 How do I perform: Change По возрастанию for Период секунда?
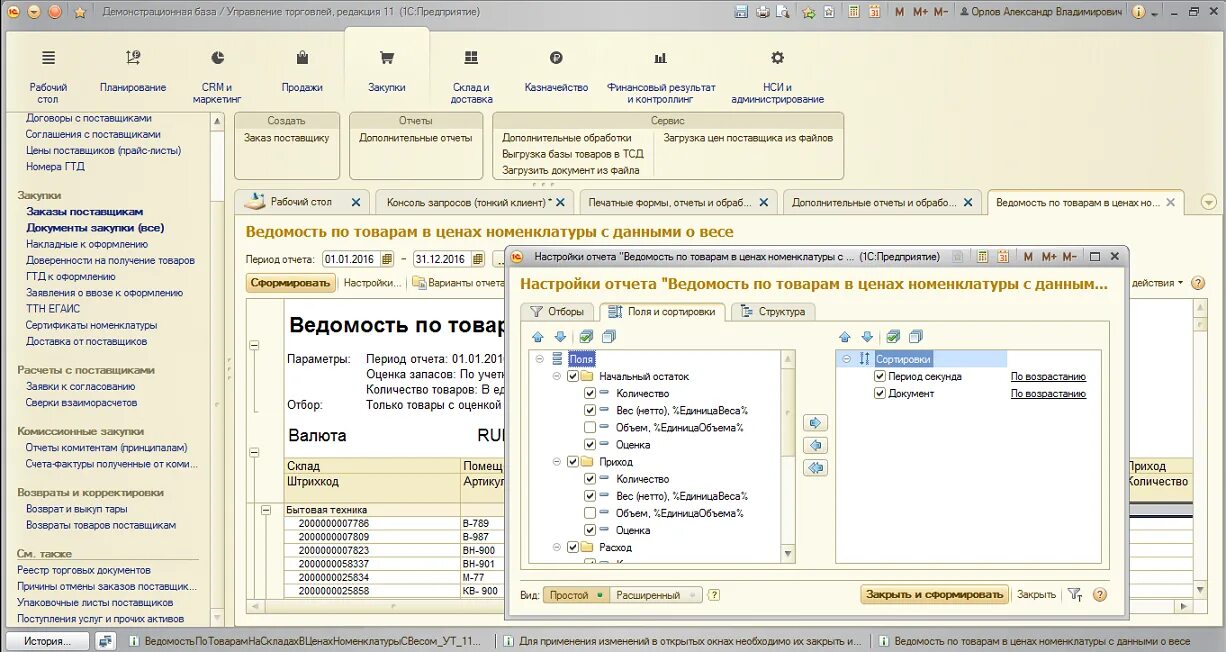(1048, 377)
